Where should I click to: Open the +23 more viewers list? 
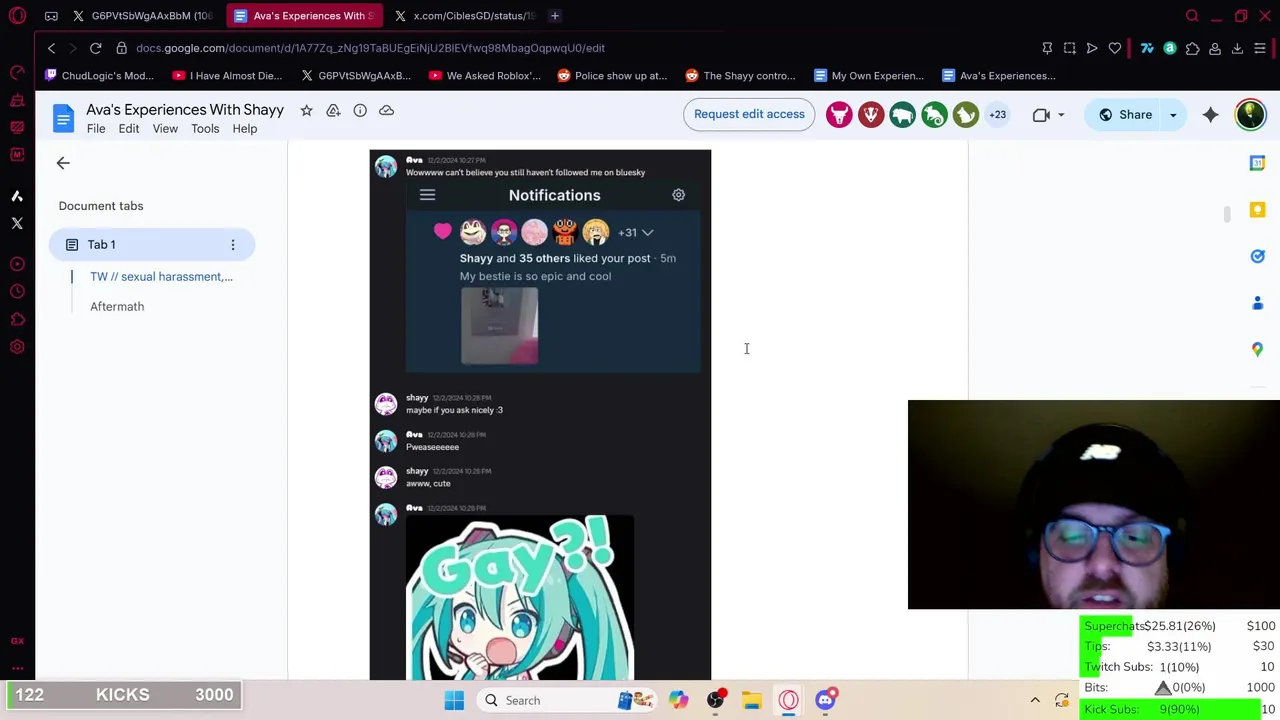[997, 114]
